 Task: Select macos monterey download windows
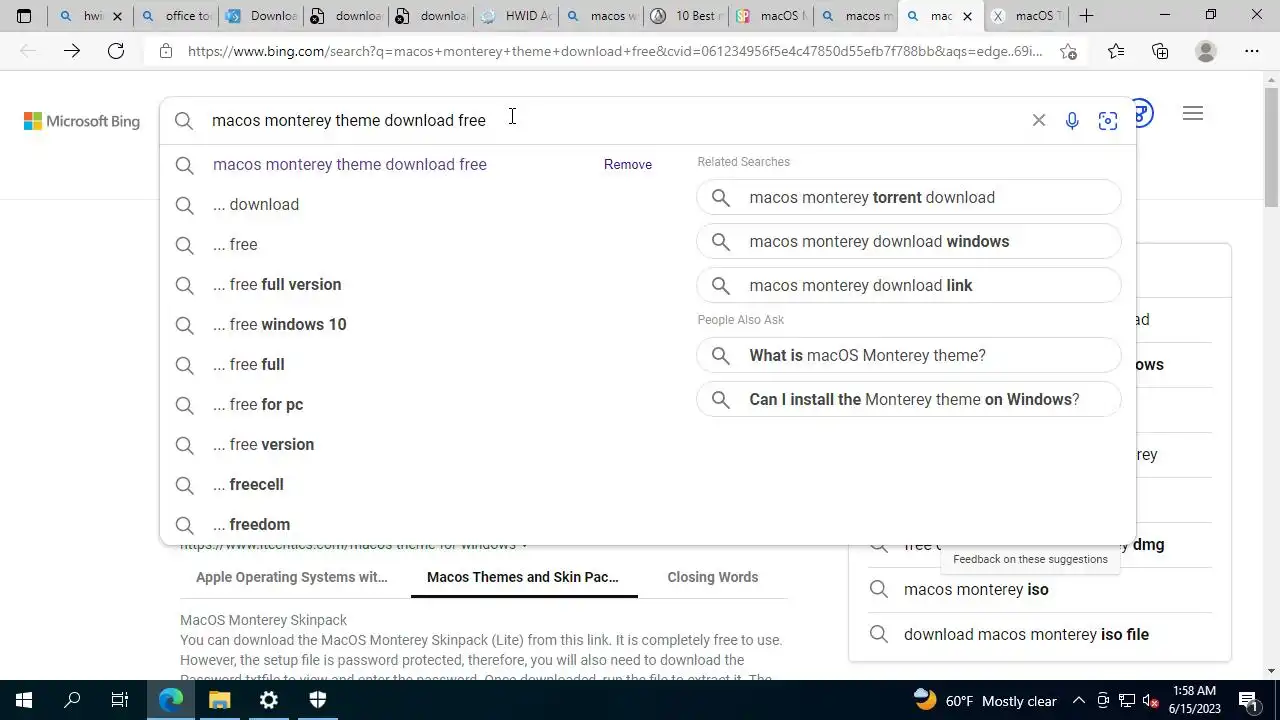click(x=909, y=241)
